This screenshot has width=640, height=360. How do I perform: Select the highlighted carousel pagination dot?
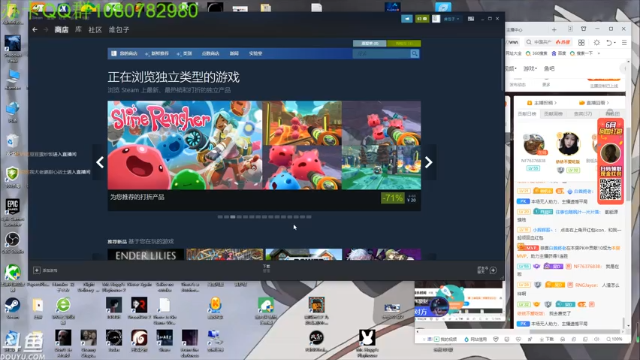pos(233,217)
